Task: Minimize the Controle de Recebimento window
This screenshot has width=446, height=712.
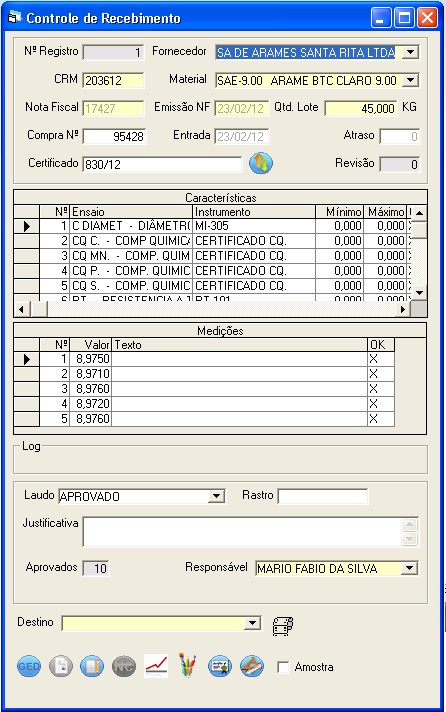Action: click(381, 18)
